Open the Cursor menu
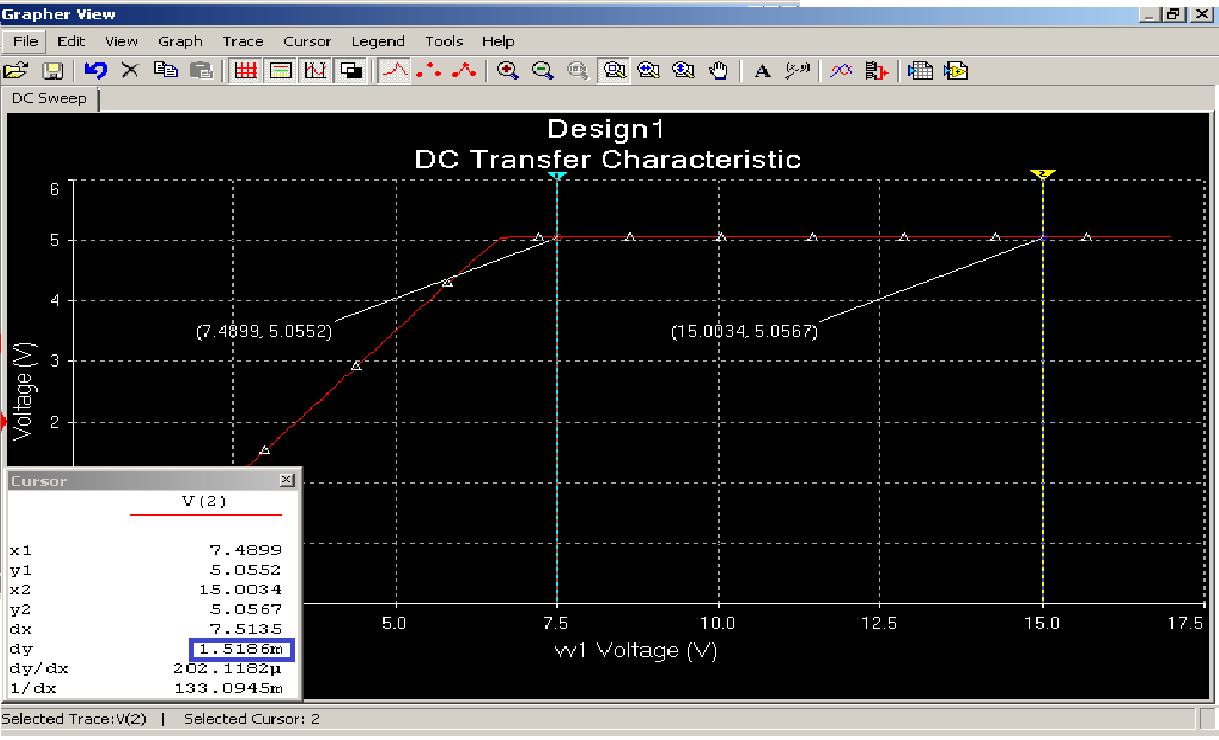The width and height of the screenshot is (1219, 740). (x=307, y=41)
